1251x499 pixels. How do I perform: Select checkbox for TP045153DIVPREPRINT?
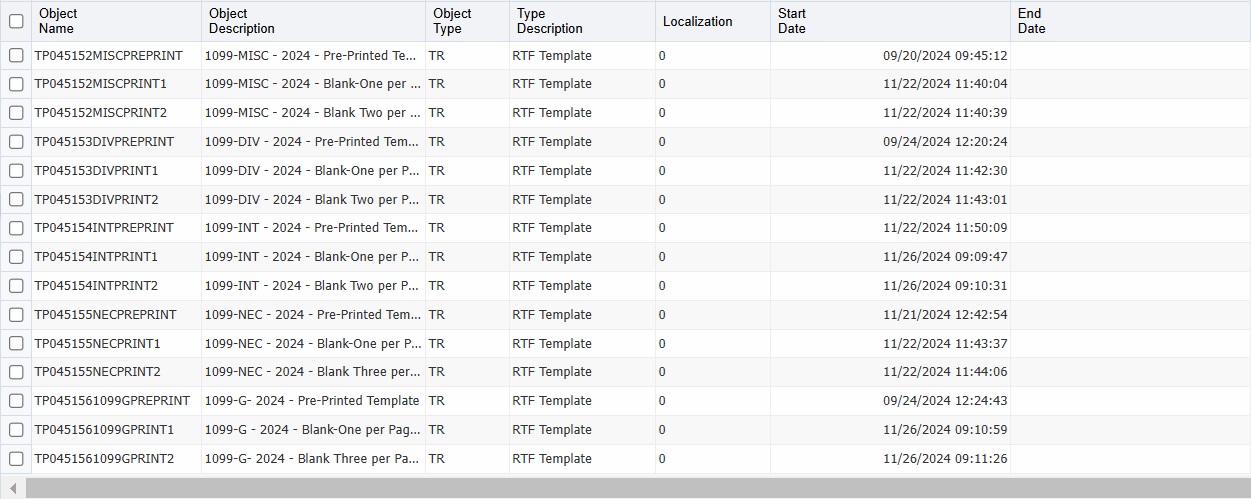(x=16, y=142)
